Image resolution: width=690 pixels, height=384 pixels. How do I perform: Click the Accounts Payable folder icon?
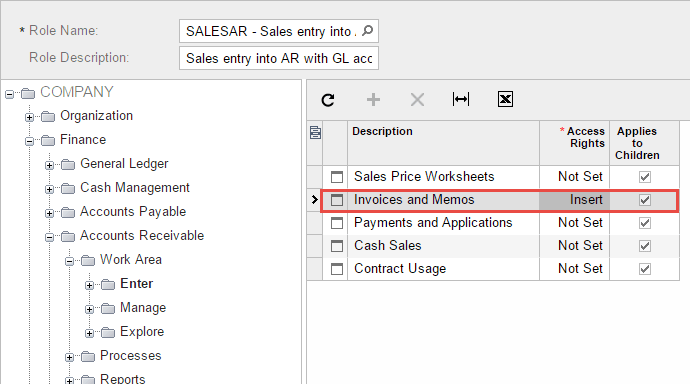tap(68, 212)
